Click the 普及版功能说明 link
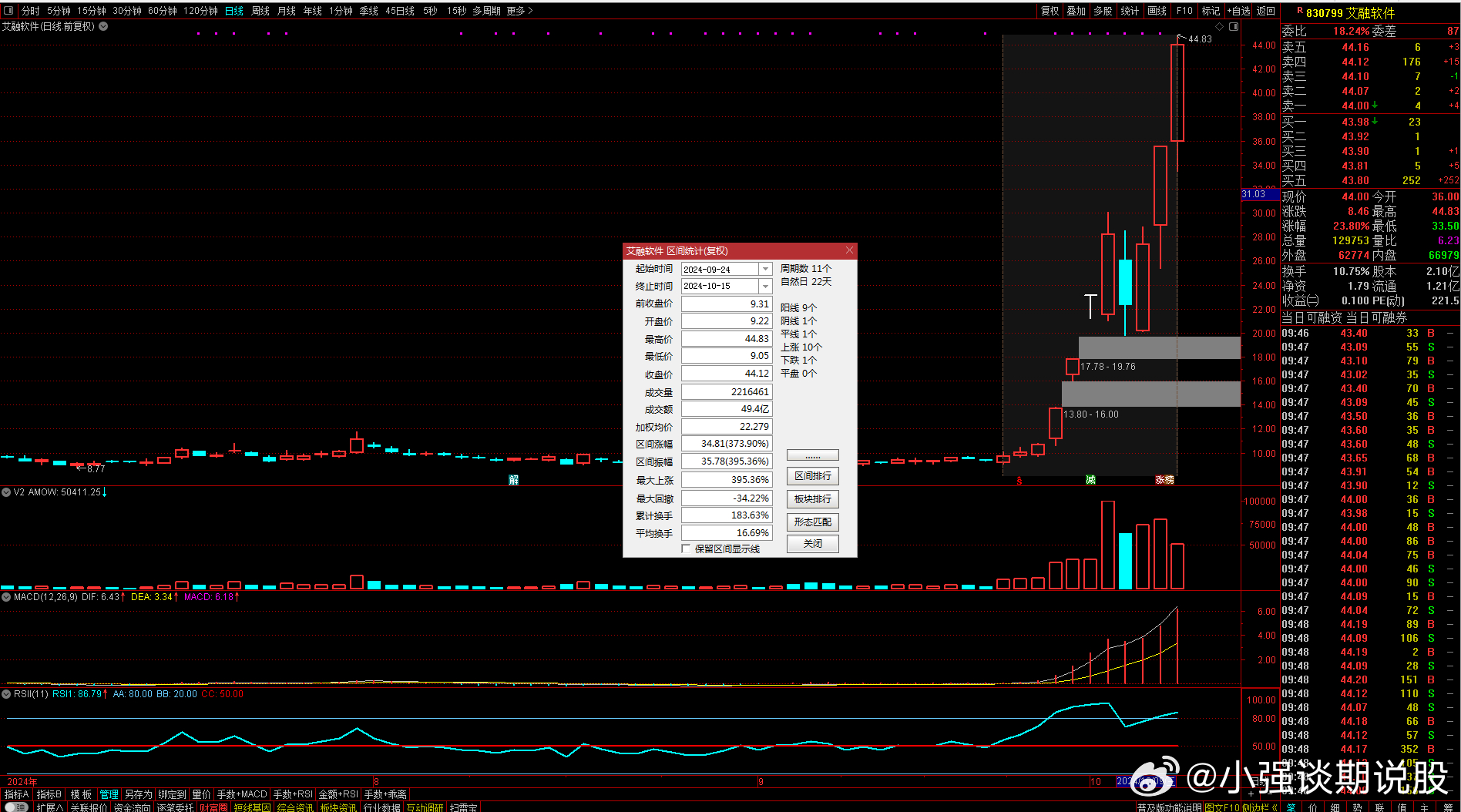 (1170, 807)
